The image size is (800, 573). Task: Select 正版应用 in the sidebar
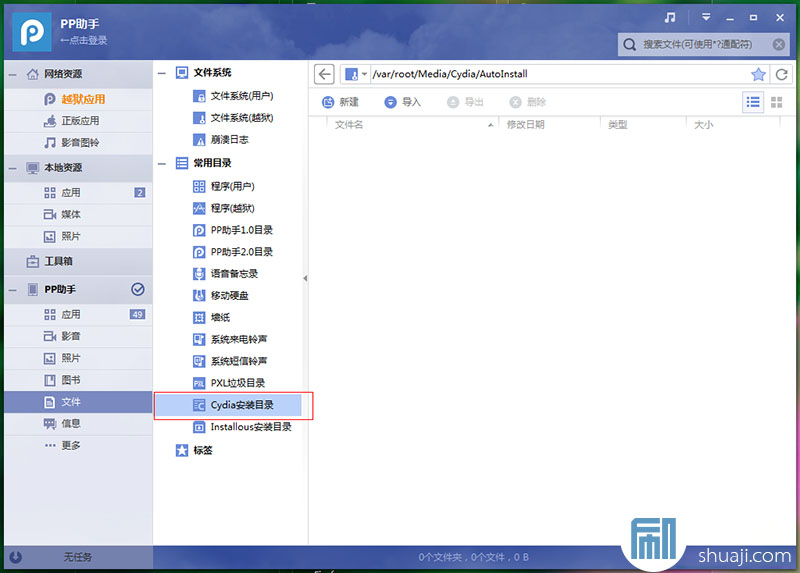click(x=78, y=121)
